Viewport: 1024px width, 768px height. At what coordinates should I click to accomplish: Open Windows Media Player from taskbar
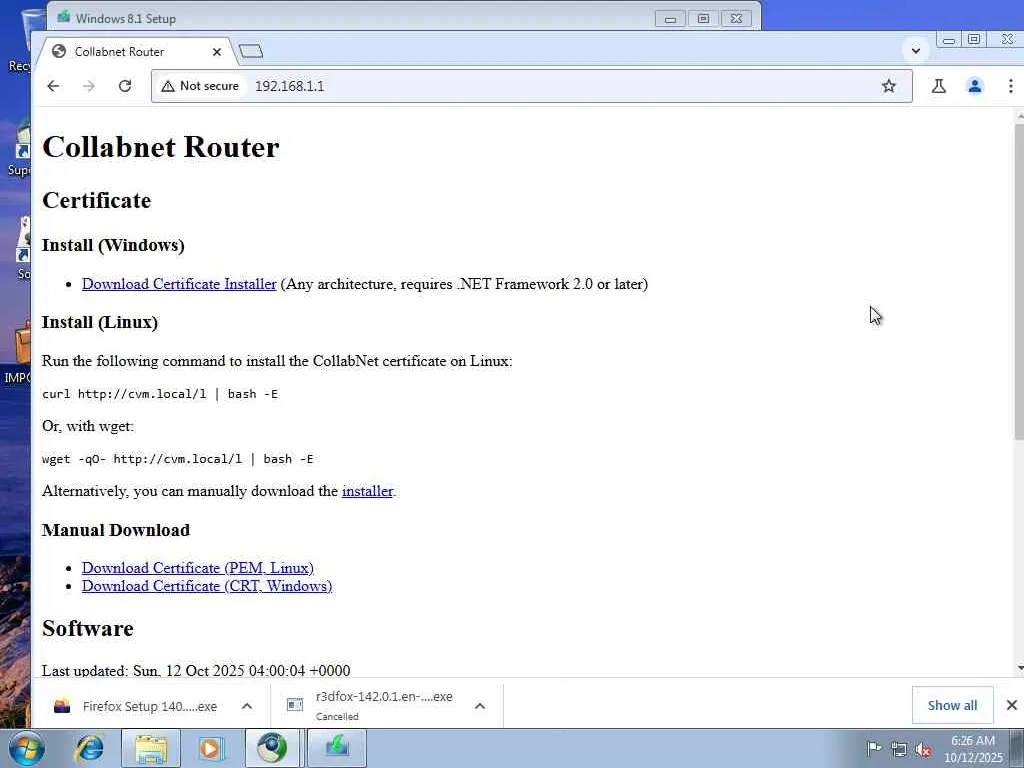click(x=210, y=748)
